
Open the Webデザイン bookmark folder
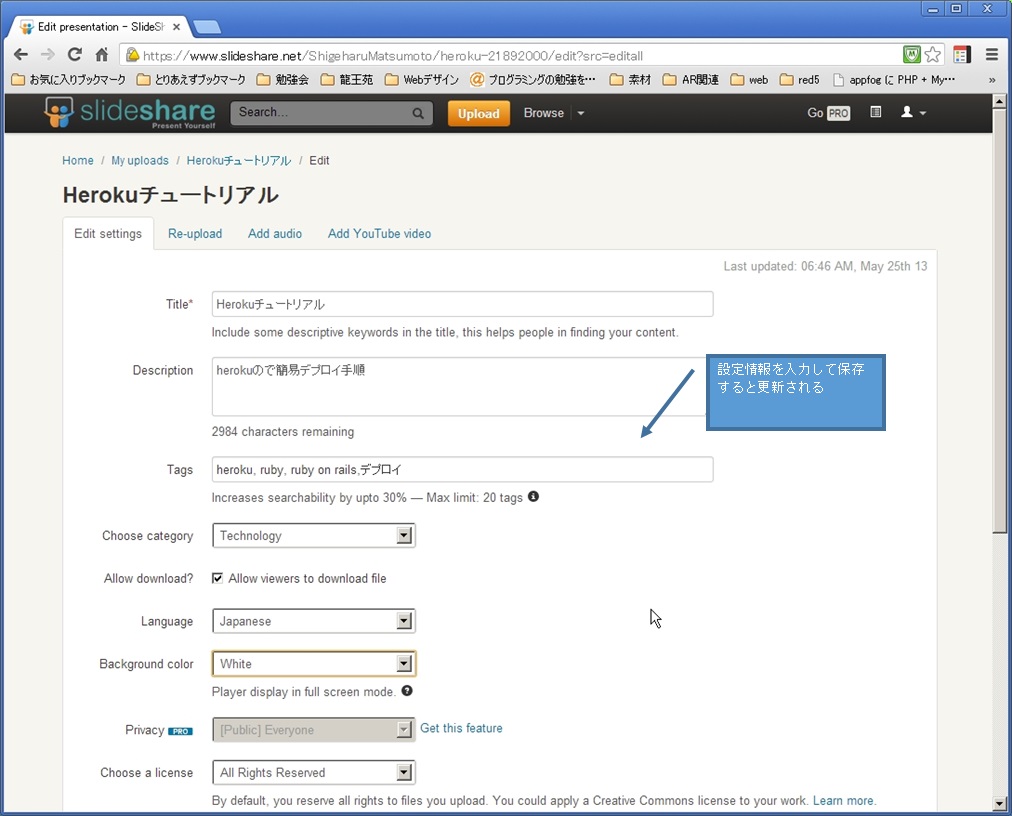(x=421, y=79)
